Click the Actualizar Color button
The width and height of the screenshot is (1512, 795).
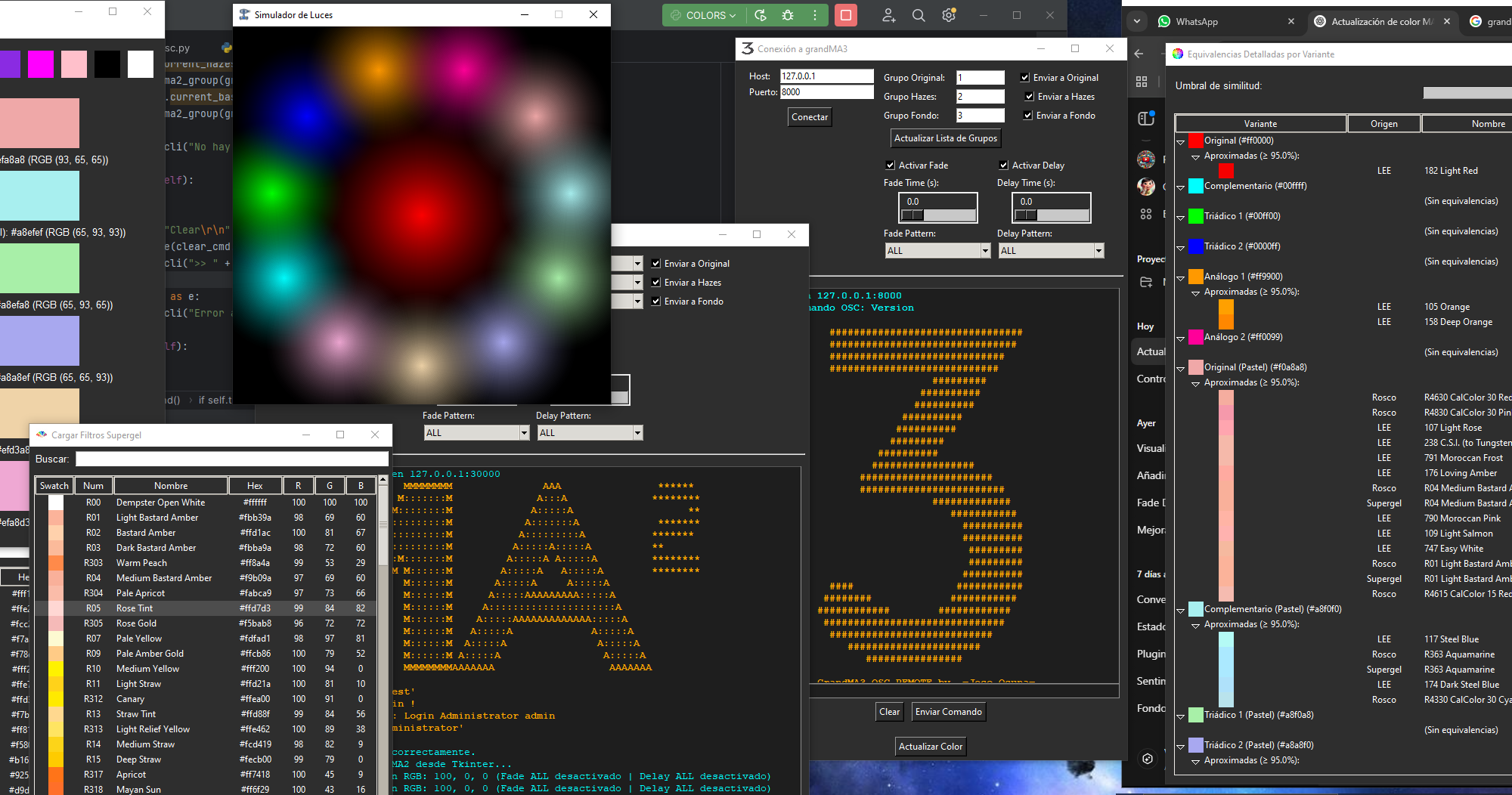pyautogui.click(x=930, y=747)
